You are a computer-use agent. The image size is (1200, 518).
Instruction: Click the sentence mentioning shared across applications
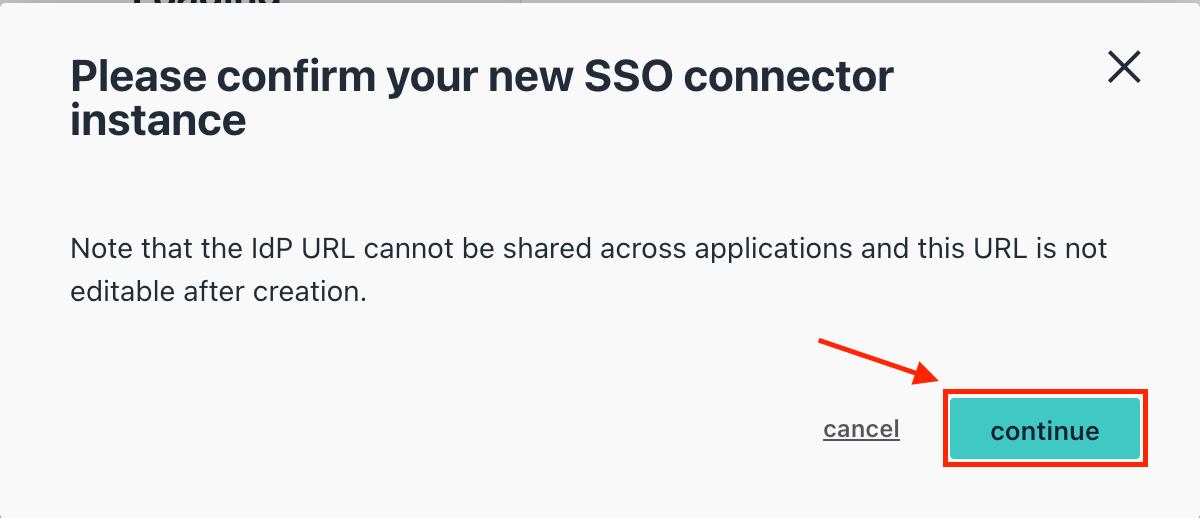click(x=589, y=270)
